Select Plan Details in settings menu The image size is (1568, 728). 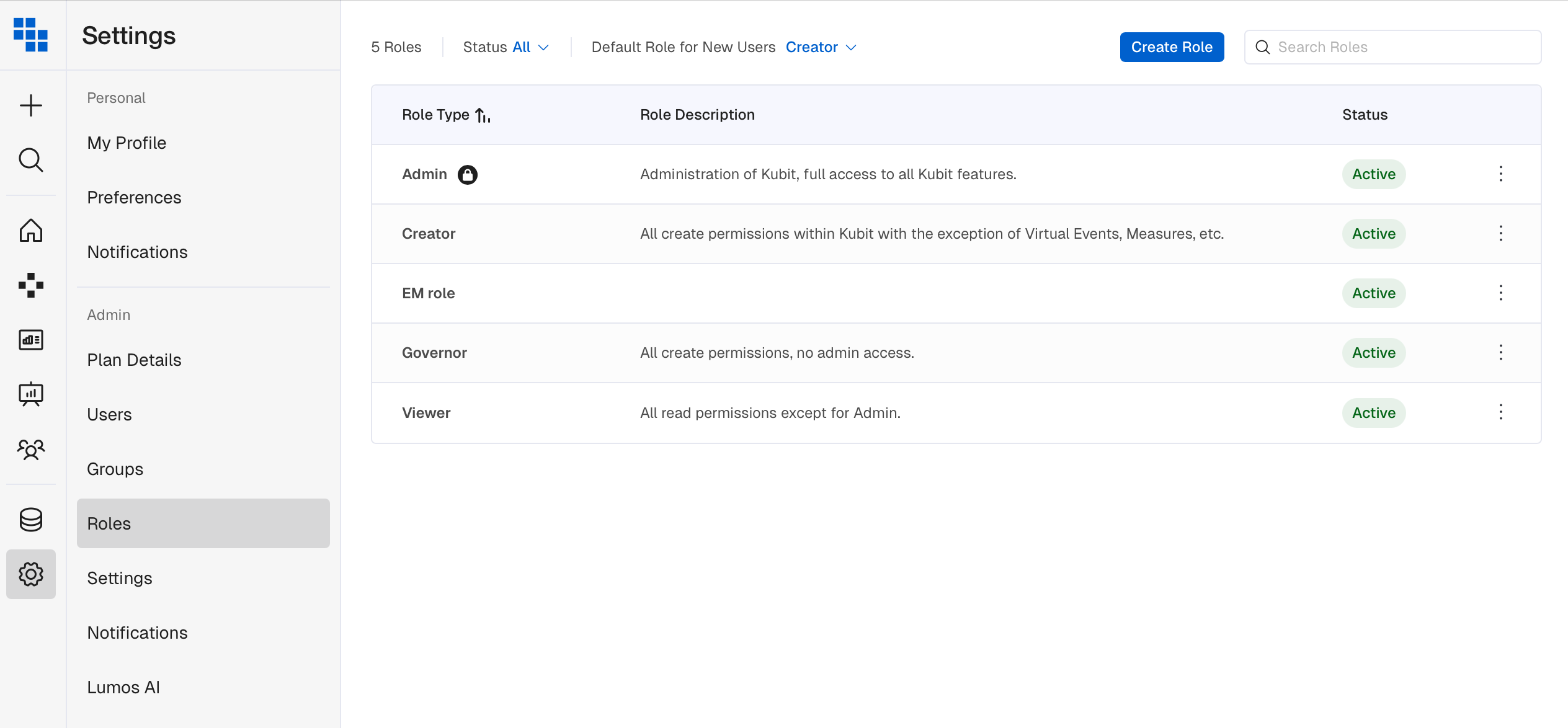pos(134,360)
